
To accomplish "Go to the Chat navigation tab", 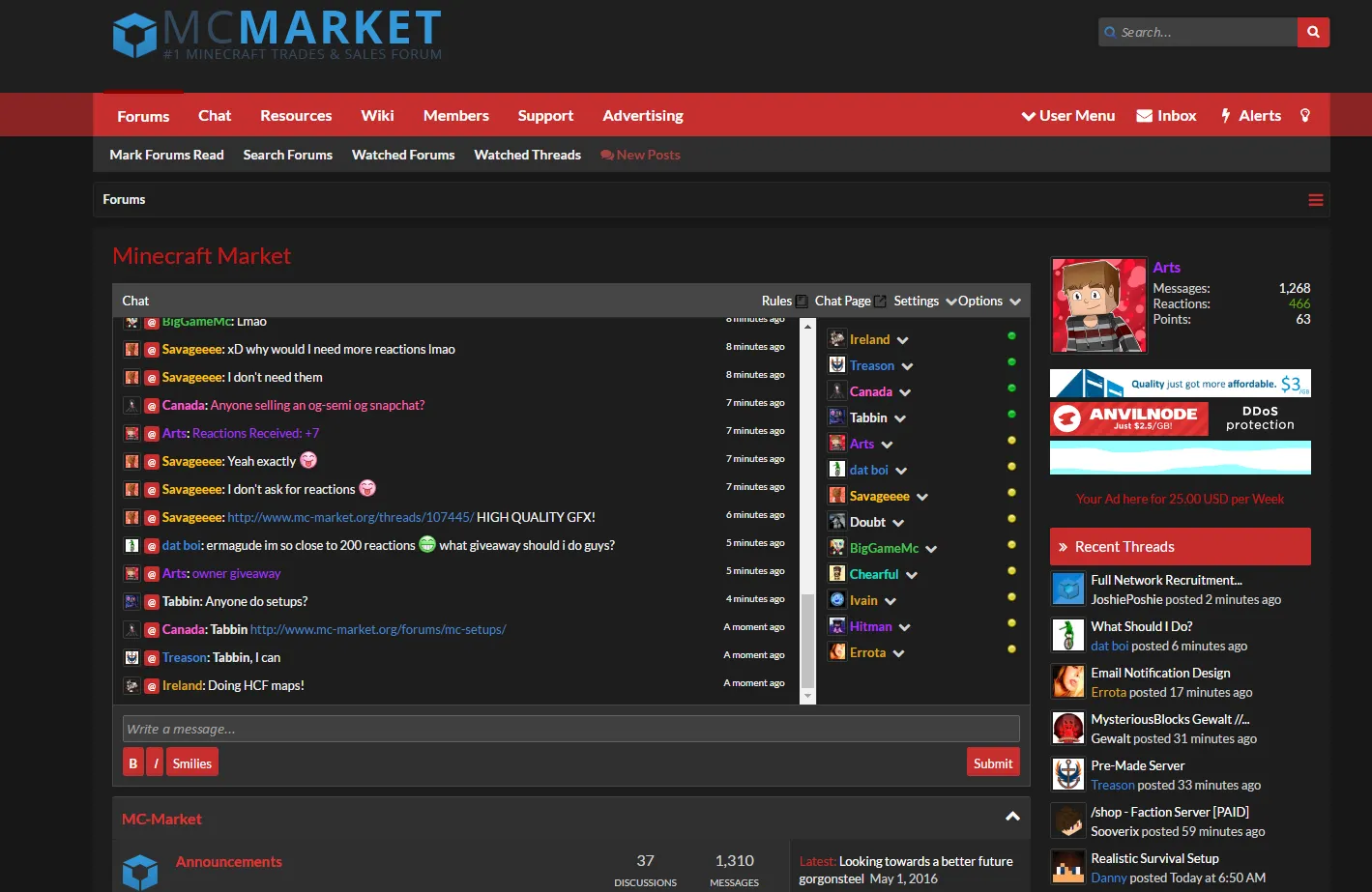I will coord(215,116).
